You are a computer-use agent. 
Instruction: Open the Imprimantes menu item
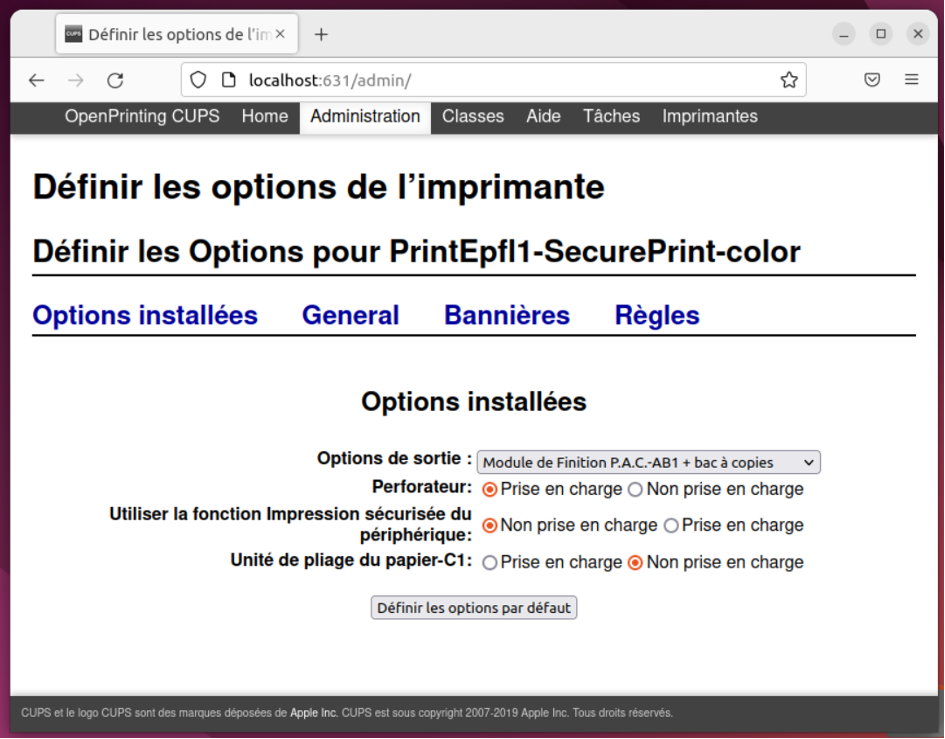point(709,116)
